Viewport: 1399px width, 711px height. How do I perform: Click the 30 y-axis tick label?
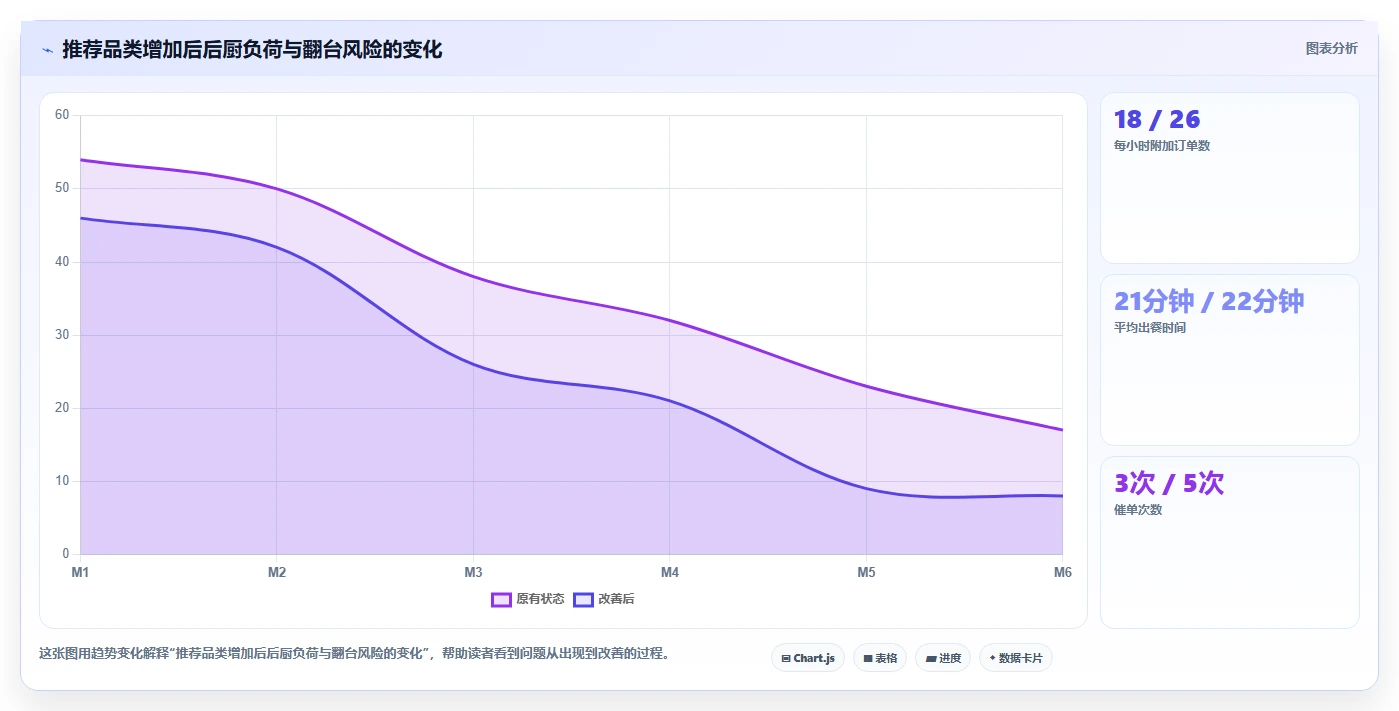point(62,335)
